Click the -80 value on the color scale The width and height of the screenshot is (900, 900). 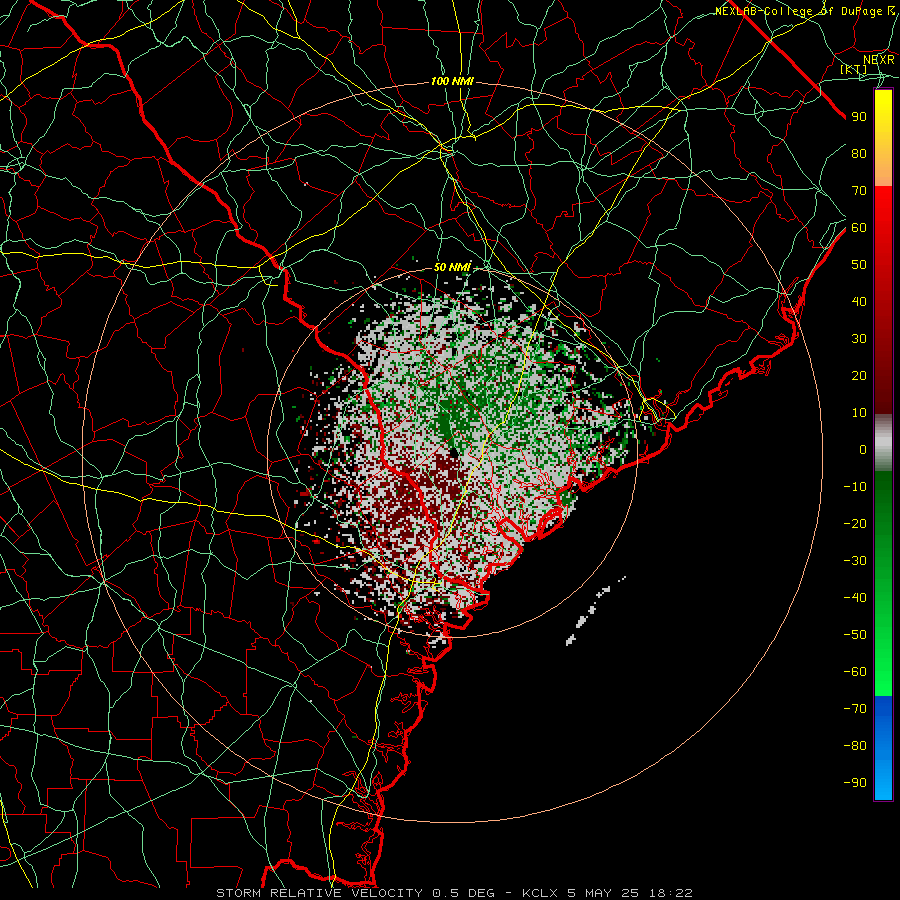(x=855, y=746)
